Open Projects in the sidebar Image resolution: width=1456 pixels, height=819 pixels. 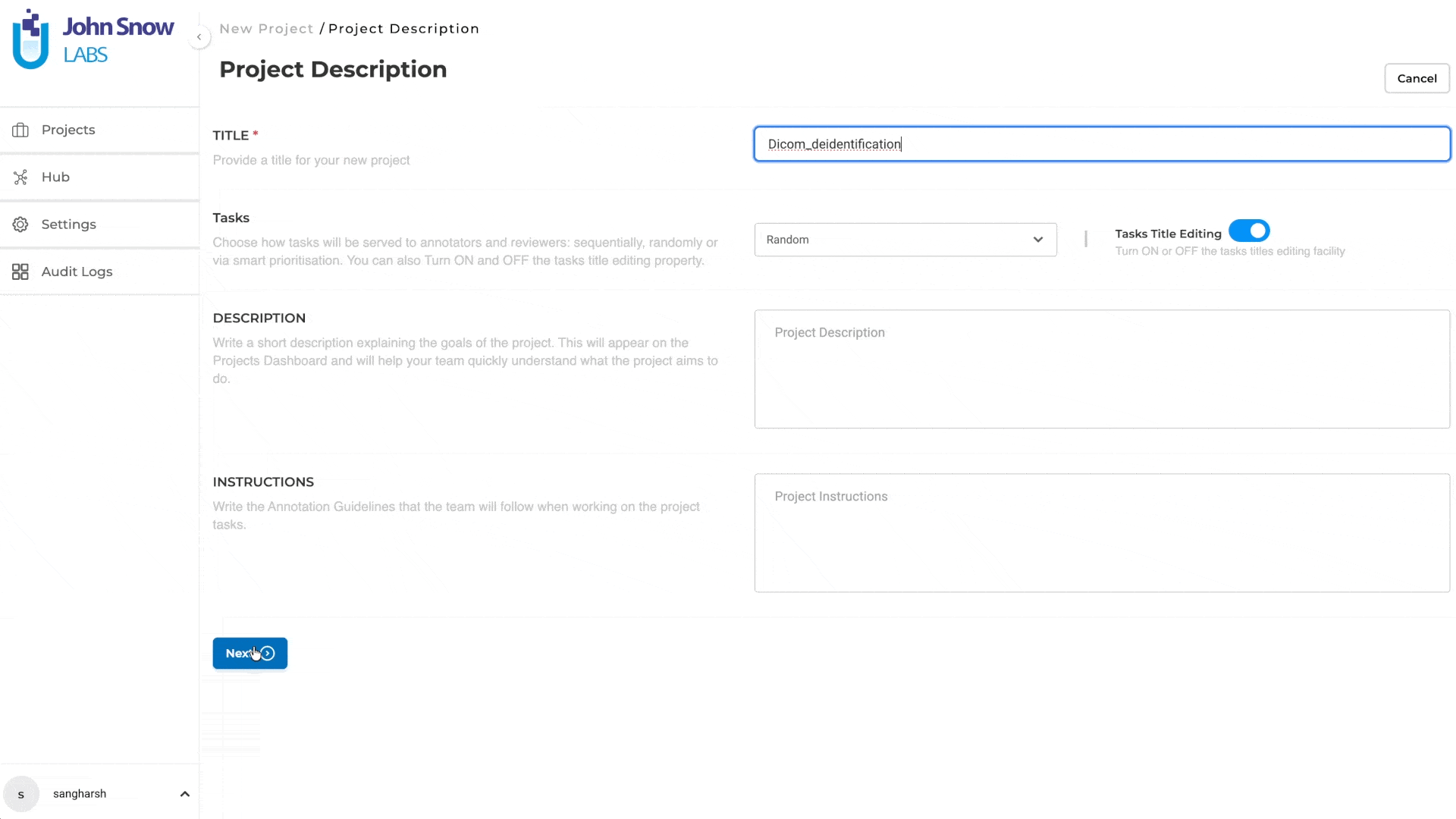(99, 130)
